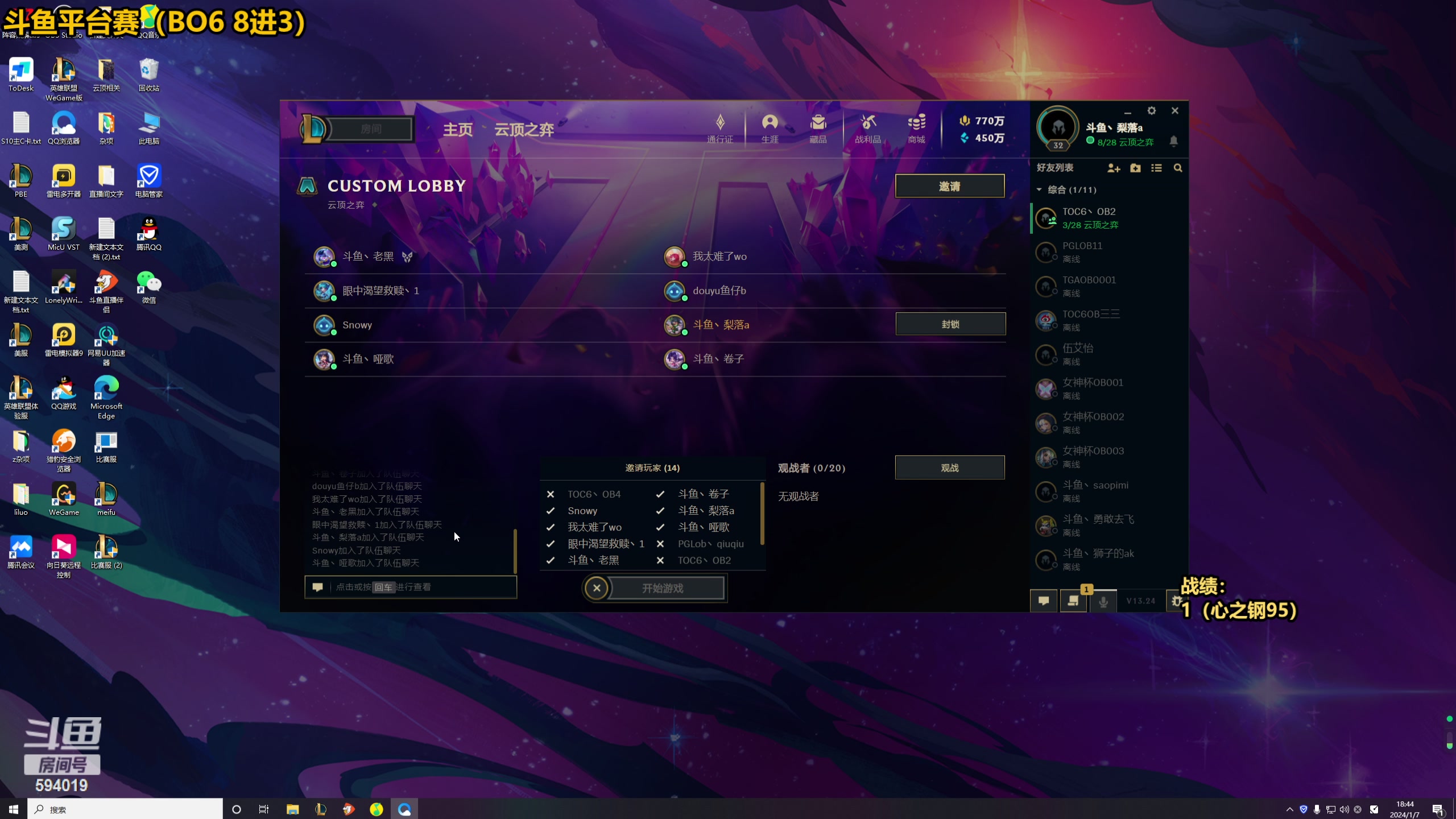Image resolution: width=1456 pixels, height=819 pixels.
Task: Click the 邀请 invite button
Action: click(950, 186)
